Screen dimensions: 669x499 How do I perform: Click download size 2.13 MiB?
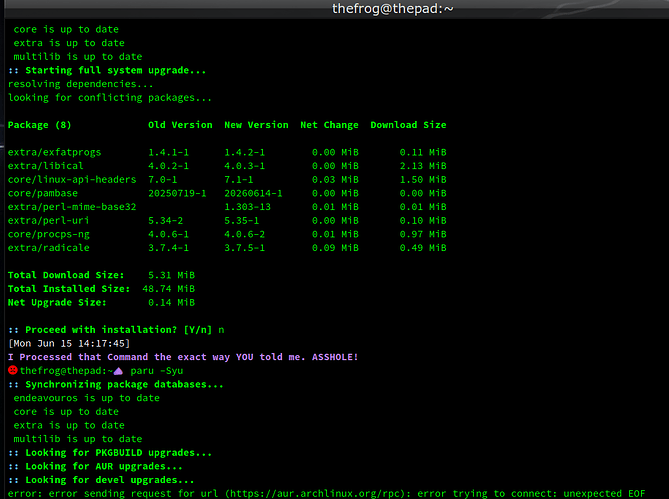(423, 166)
